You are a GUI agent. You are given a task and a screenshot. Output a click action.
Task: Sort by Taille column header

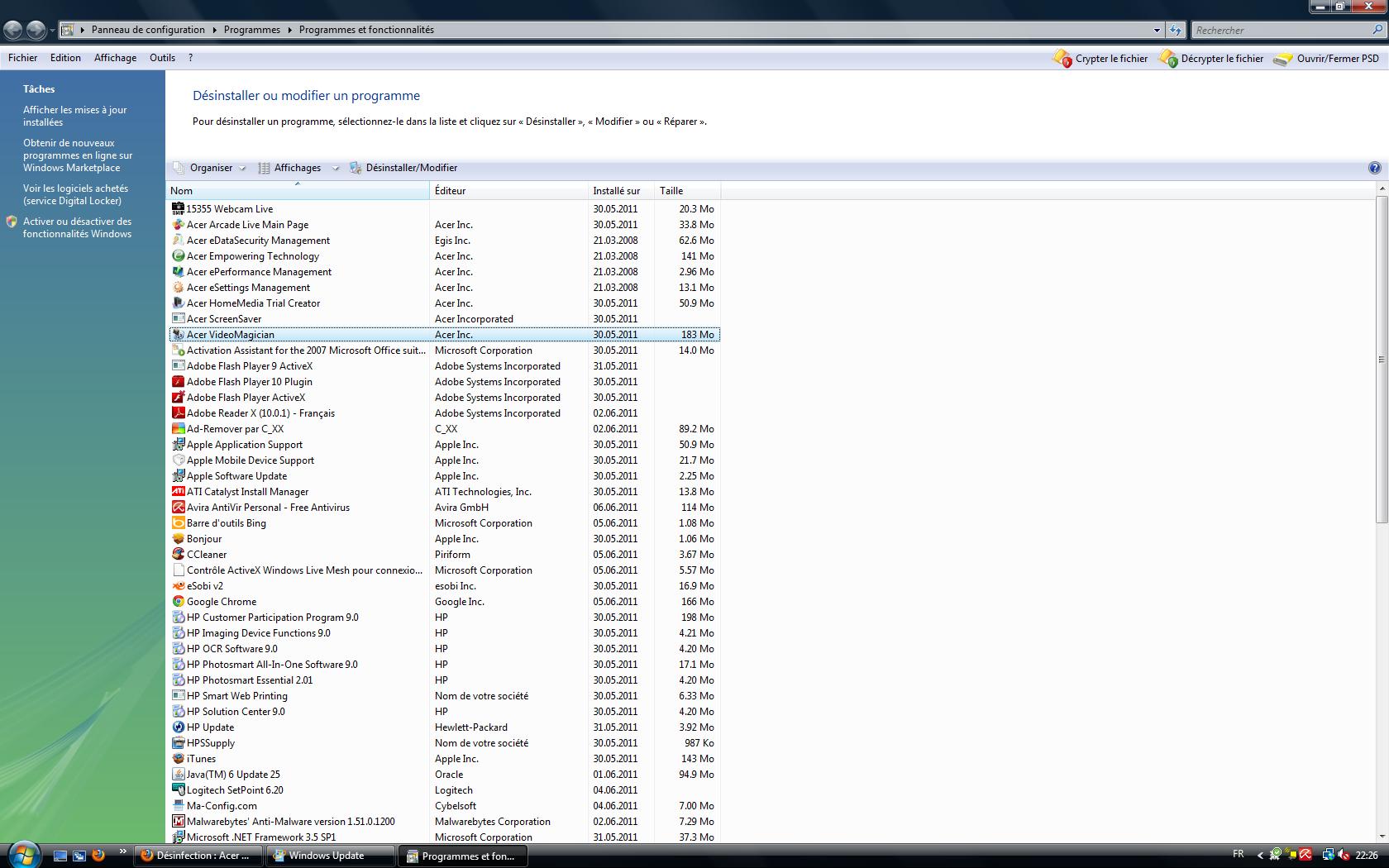[687, 191]
